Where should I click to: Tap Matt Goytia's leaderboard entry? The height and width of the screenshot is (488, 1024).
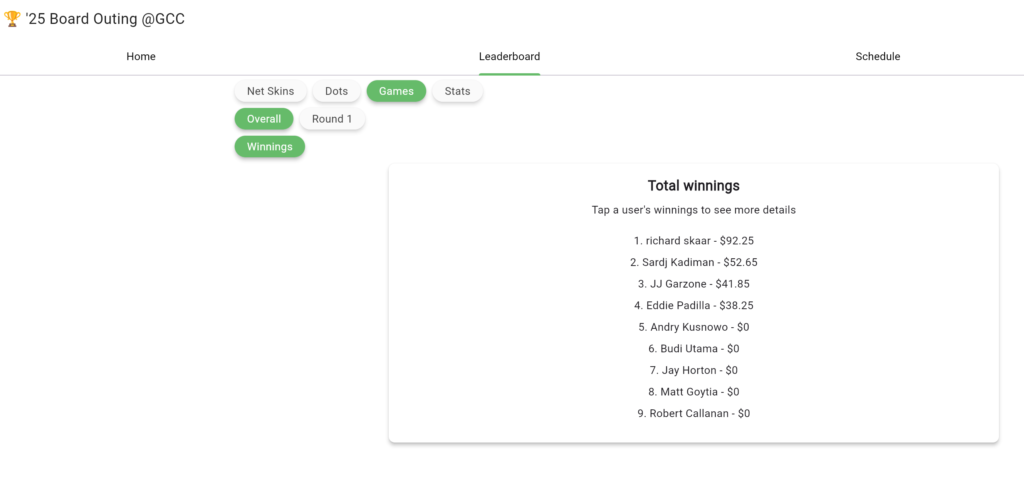pyautogui.click(x=693, y=392)
